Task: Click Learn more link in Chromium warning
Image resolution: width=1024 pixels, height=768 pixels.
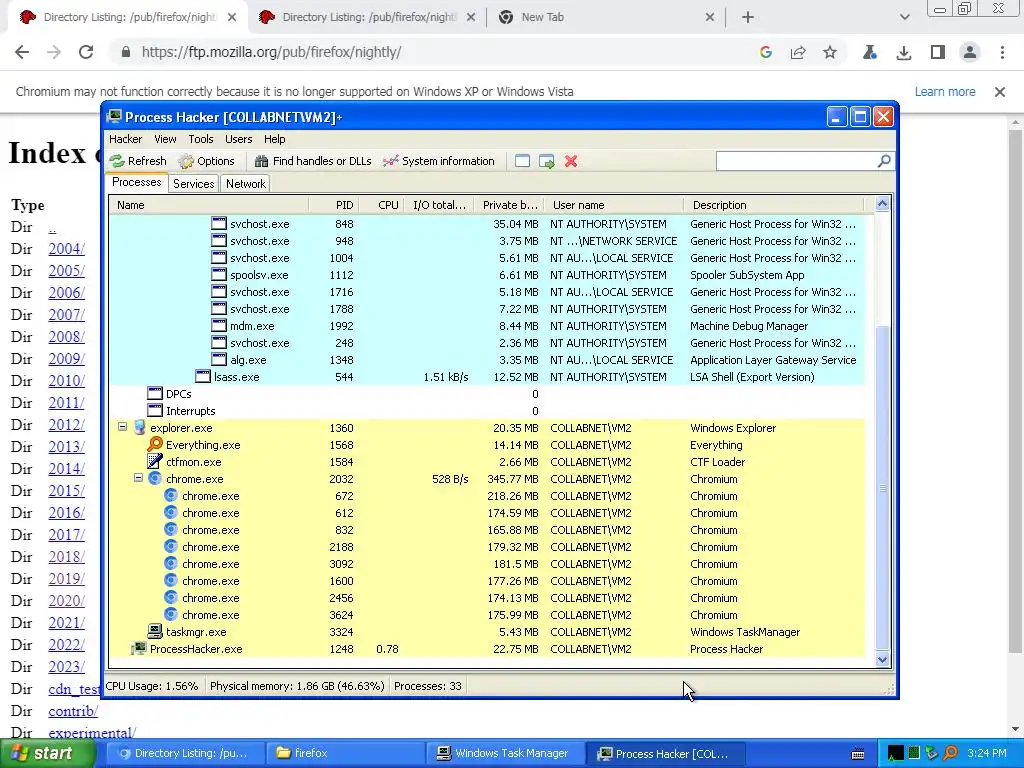Action: pyautogui.click(x=945, y=92)
